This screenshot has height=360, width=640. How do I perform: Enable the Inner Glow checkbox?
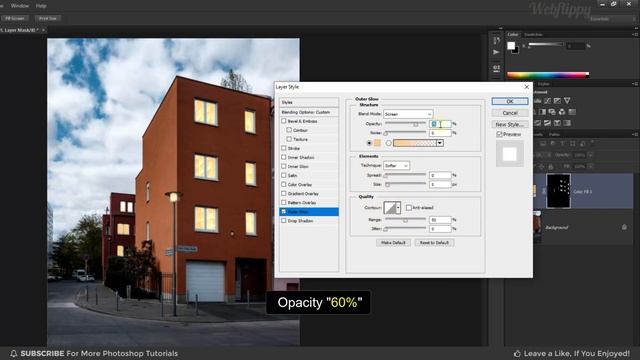[x=284, y=166]
